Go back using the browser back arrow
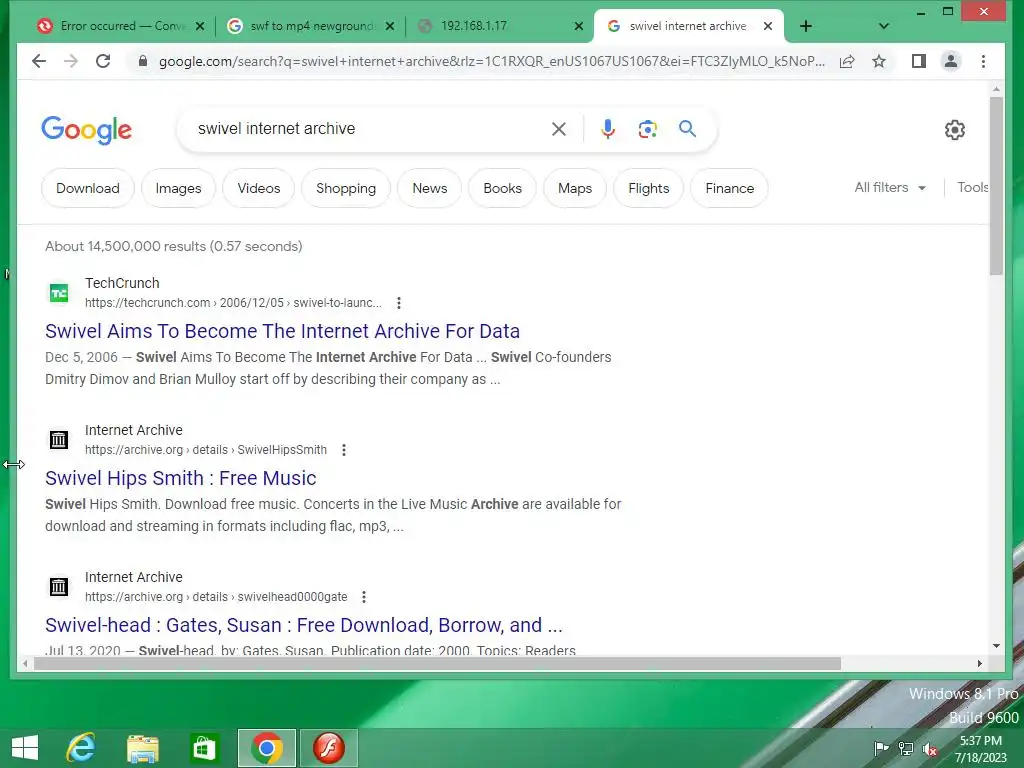The height and width of the screenshot is (768, 1024). pyautogui.click(x=39, y=61)
